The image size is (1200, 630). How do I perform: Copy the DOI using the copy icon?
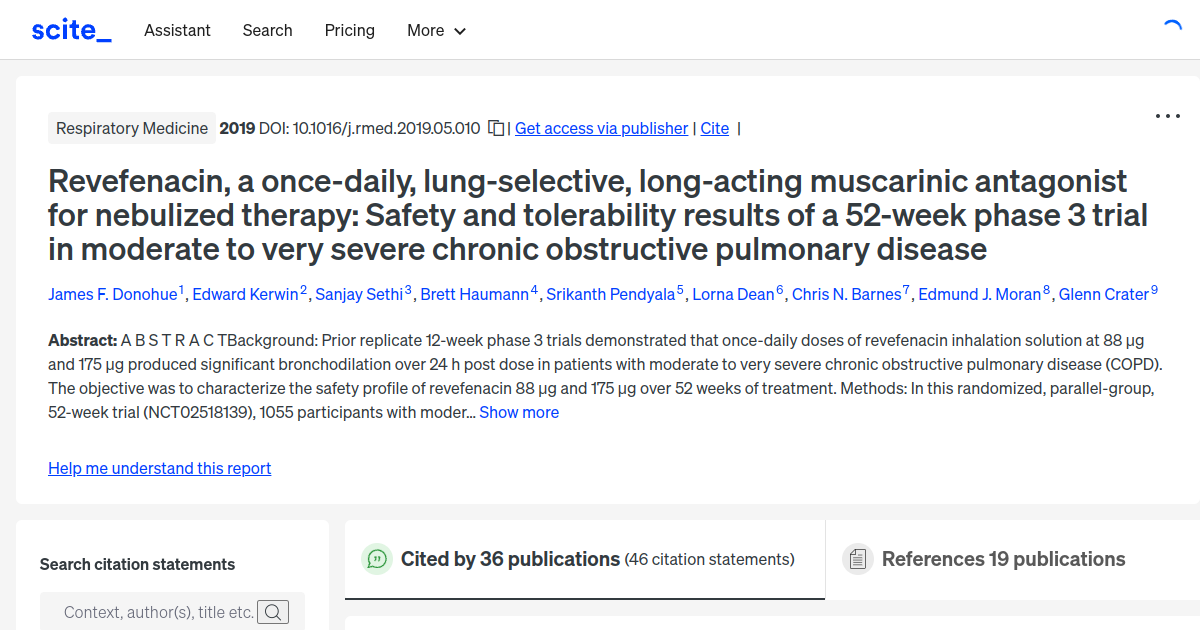point(496,128)
